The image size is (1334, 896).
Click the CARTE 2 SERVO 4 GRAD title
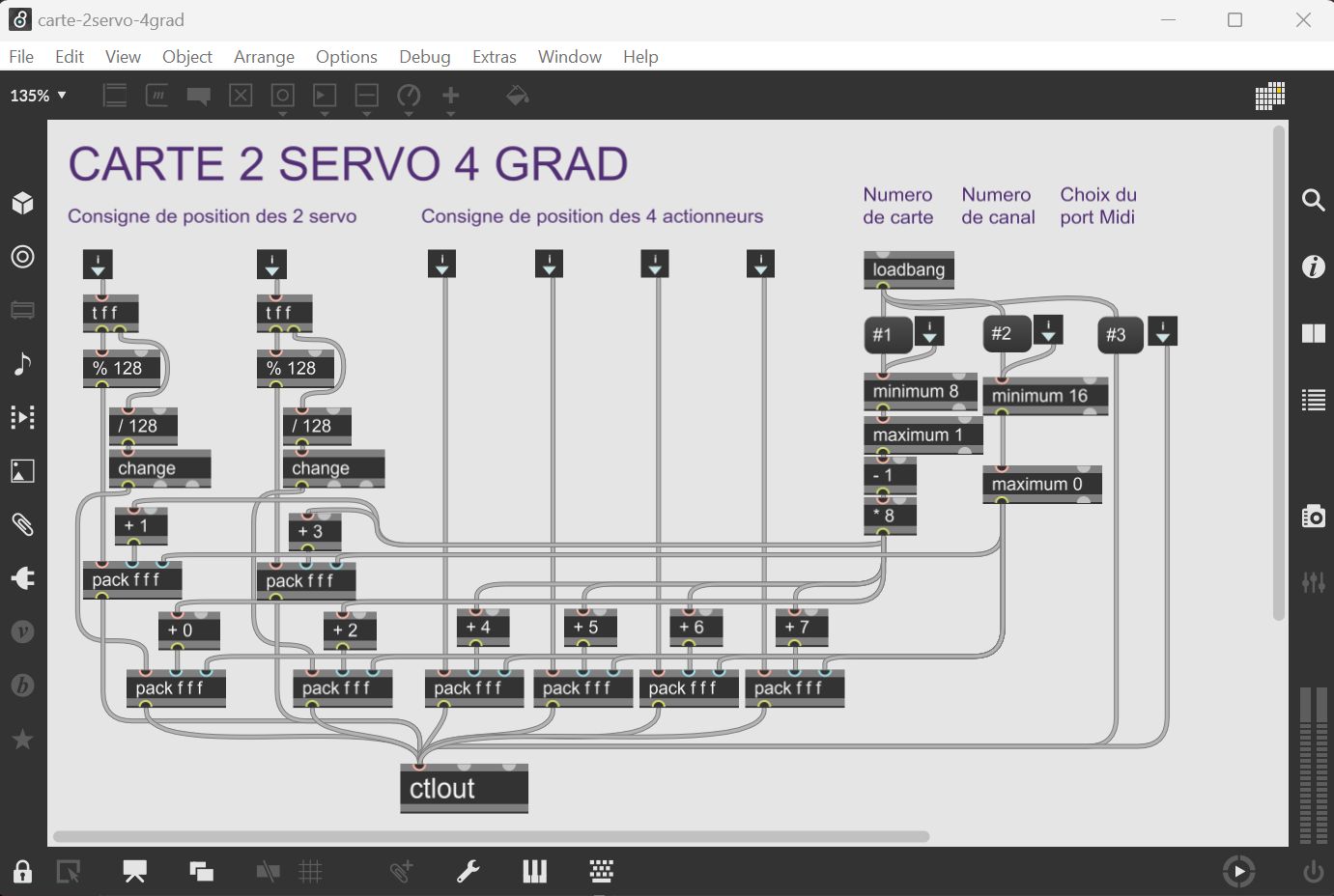(x=348, y=164)
